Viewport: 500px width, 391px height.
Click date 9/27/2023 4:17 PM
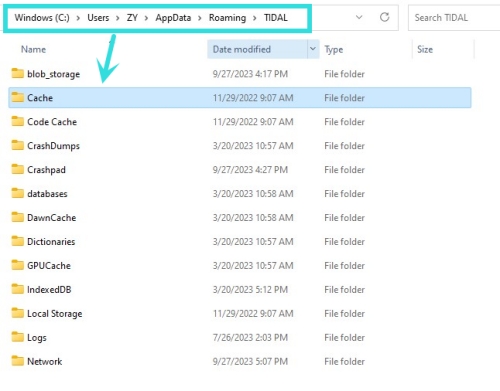[x=250, y=74]
